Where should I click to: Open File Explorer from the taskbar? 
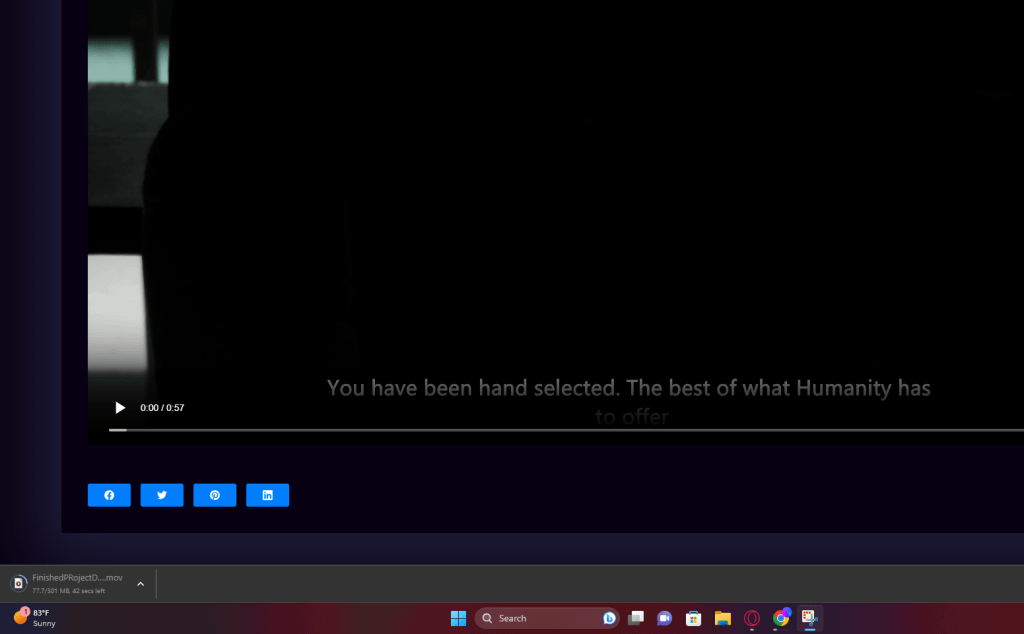pyautogui.click(x=722, y=618)
